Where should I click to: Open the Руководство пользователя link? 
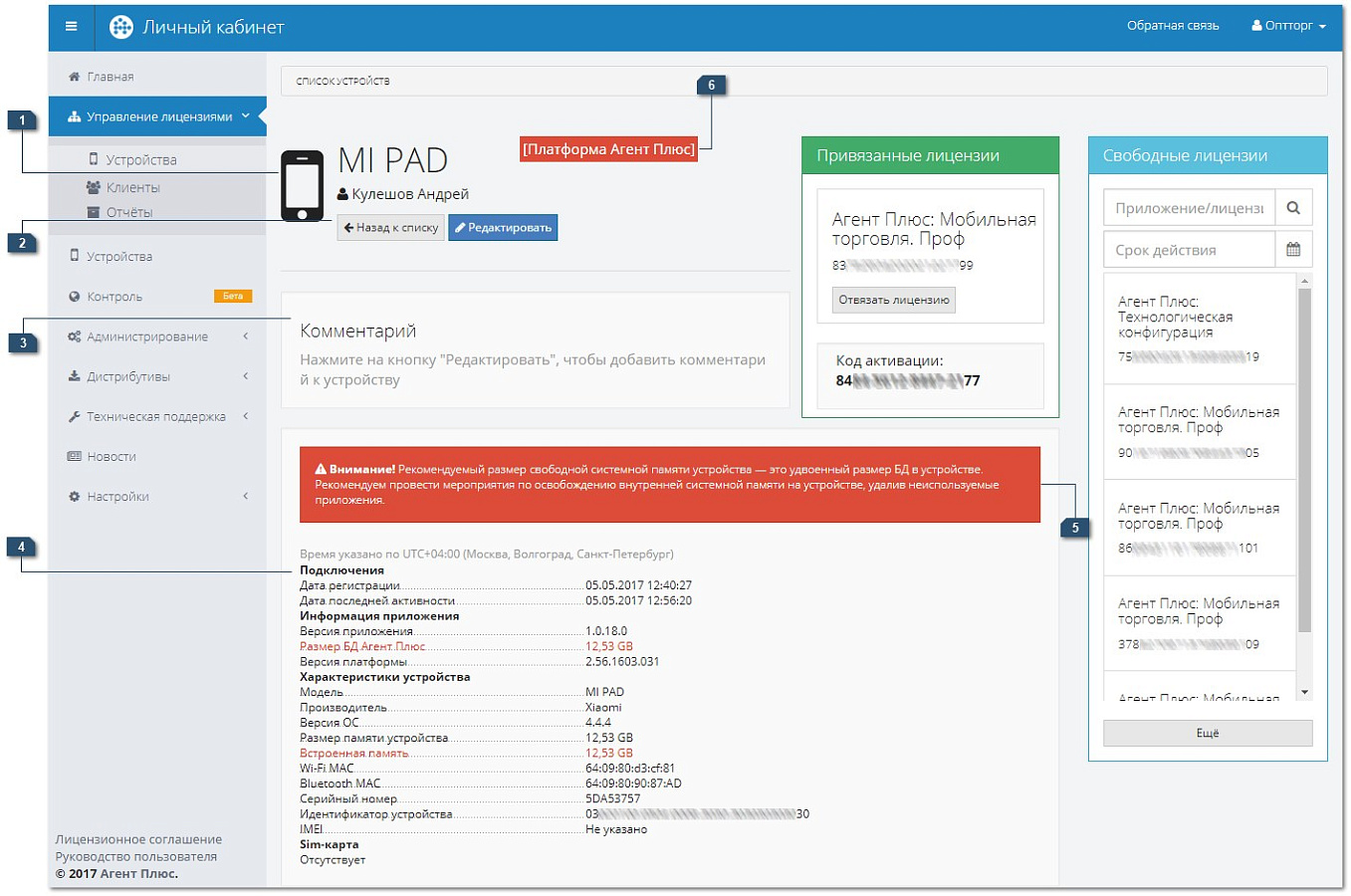coord(135,856)
